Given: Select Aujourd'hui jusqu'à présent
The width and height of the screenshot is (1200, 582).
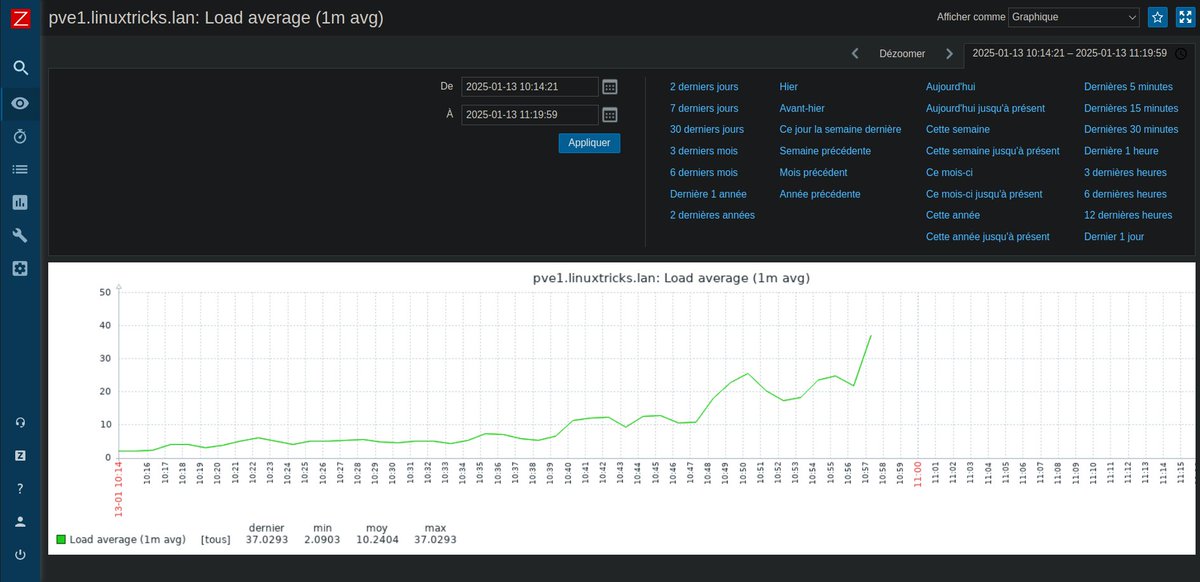Looking at the screenshot, I should click(x=986, y=108).
